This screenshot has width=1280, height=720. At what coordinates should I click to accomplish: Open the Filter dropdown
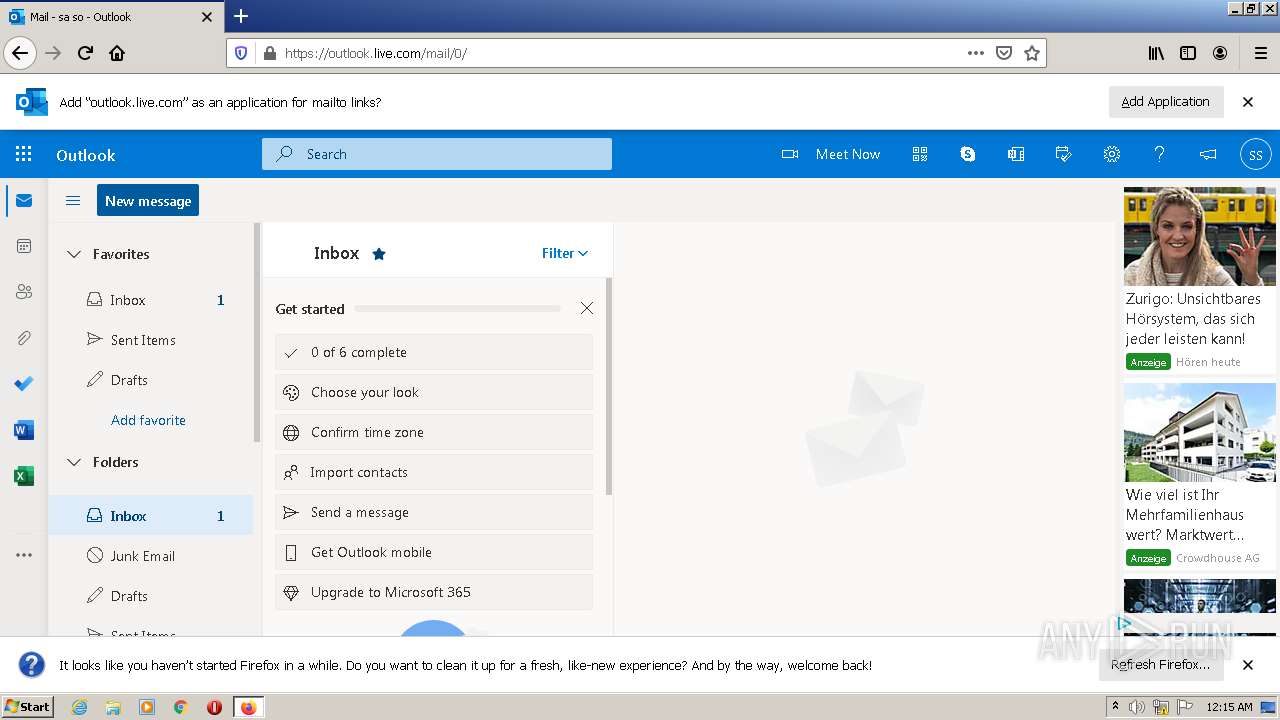565,253
